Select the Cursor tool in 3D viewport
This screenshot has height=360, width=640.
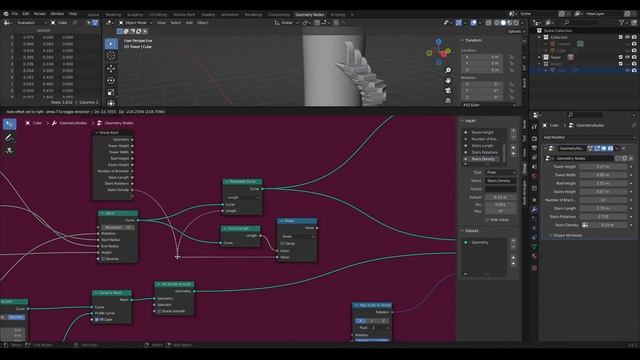click(111, 56)
